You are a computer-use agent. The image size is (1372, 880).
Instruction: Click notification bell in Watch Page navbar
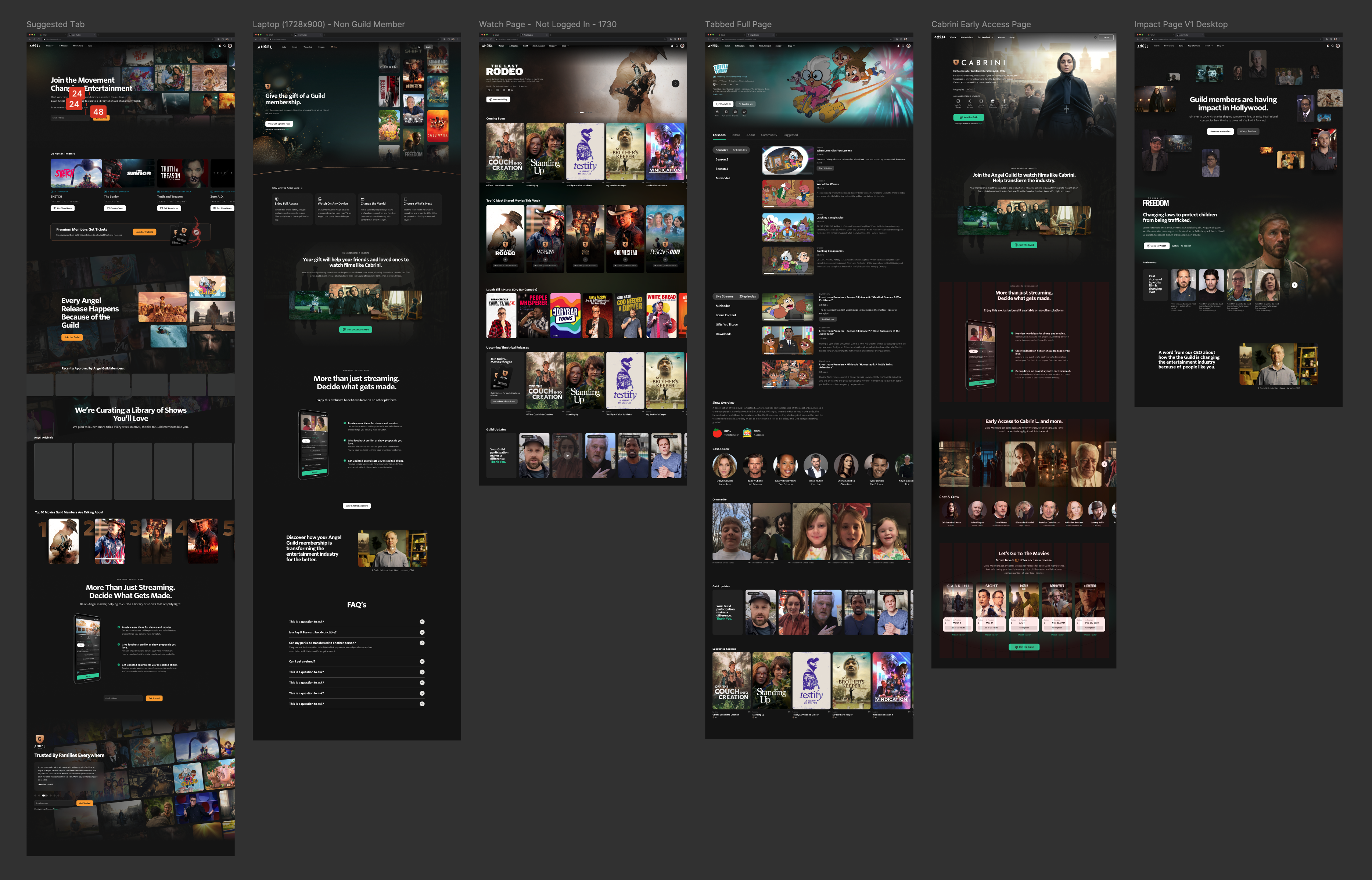(x=672, y=46)
